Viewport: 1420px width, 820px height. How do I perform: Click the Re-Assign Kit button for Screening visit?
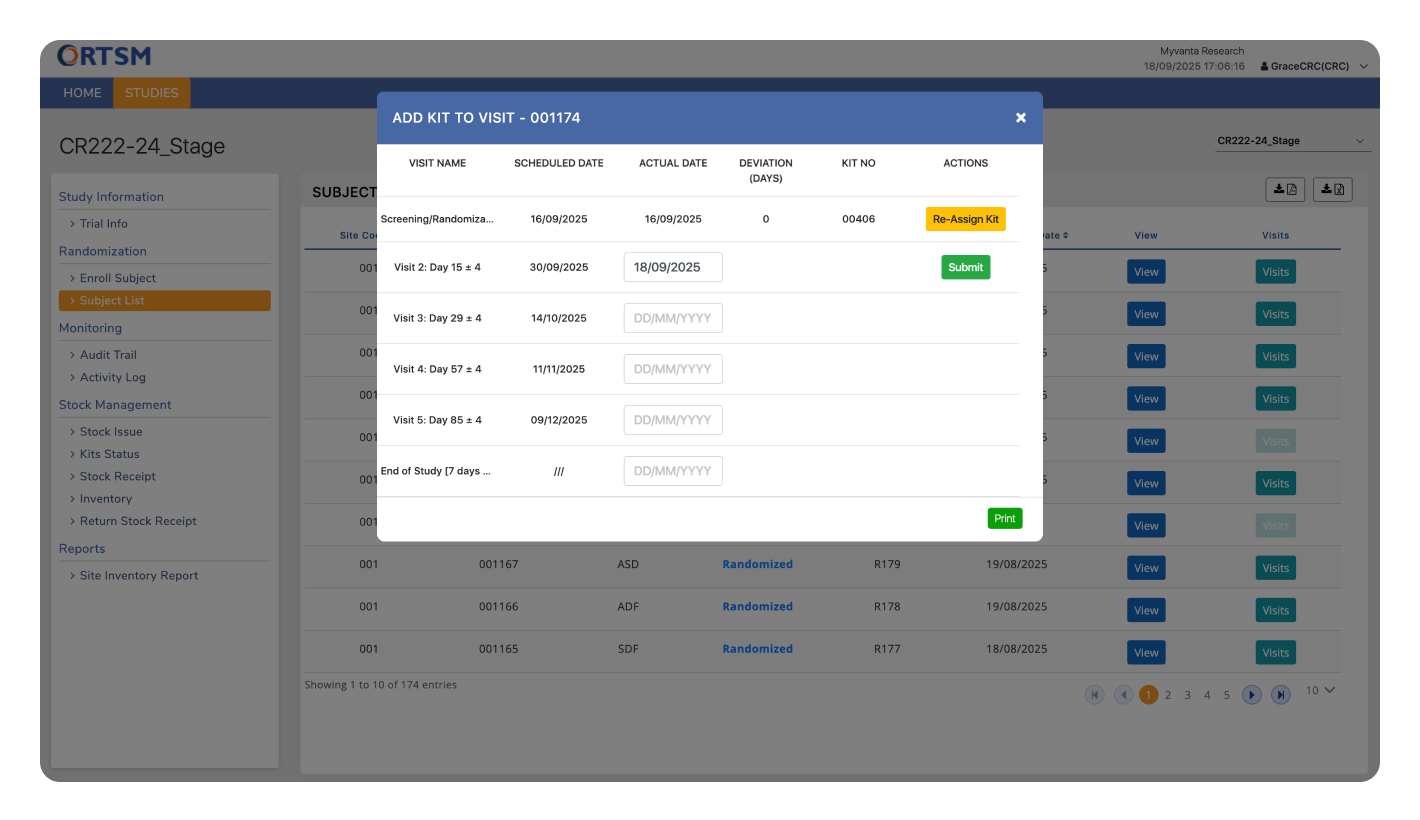965,218
